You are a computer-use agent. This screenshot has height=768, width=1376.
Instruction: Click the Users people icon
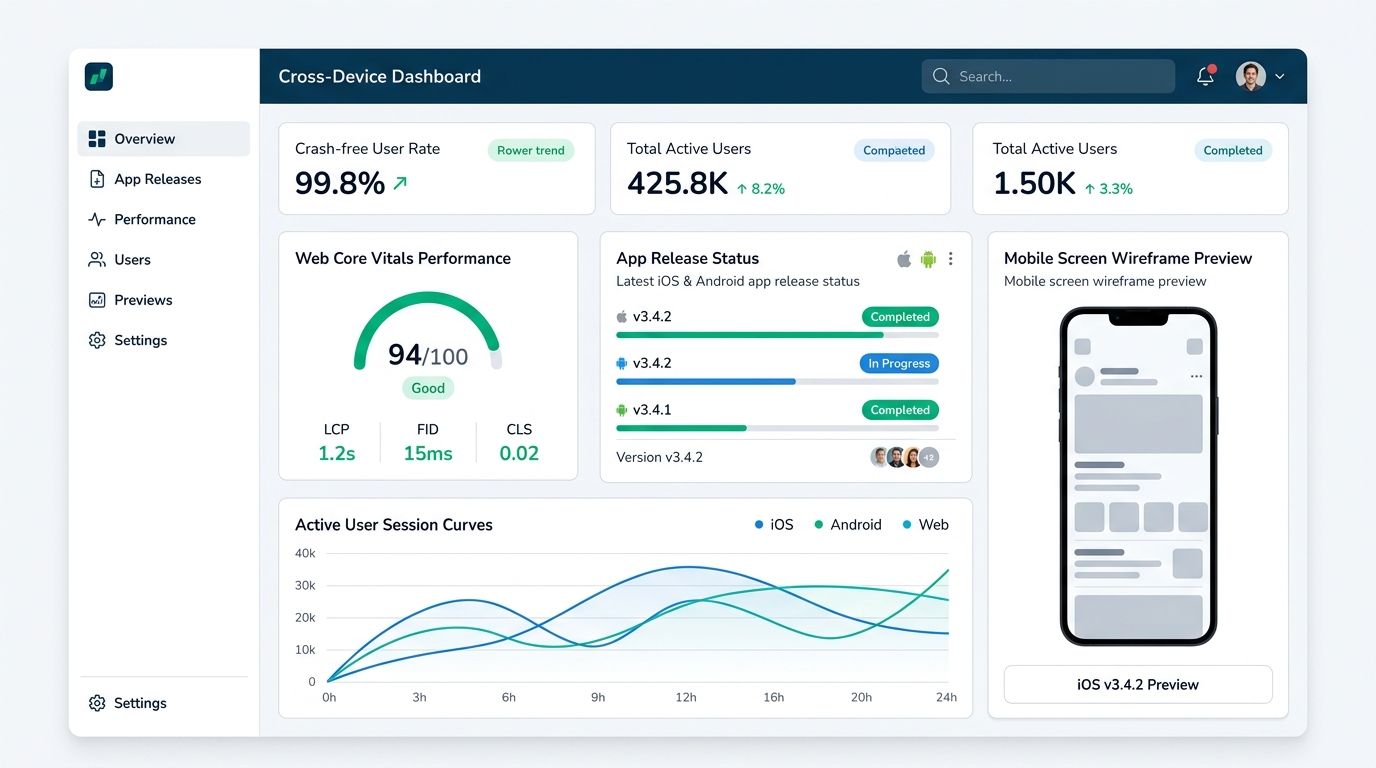click(x=97, y=260)
